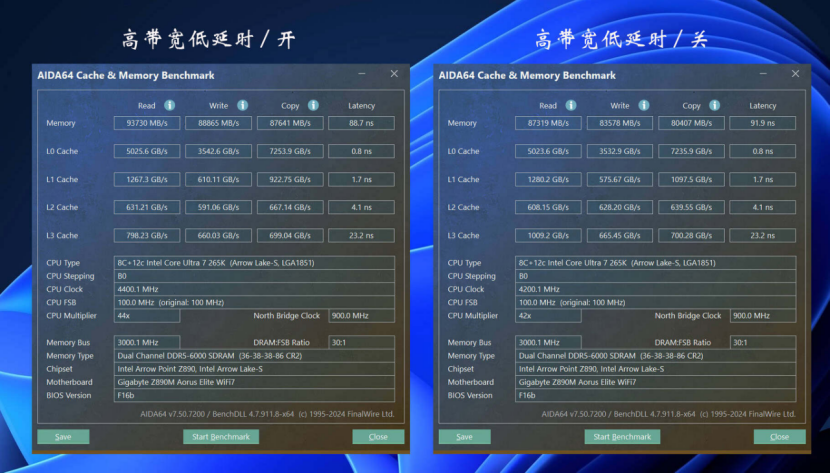The height and width of the screenshot is (473, 830).
Task: Click CPU Multiplier value 44x
Action: (147, 315)
